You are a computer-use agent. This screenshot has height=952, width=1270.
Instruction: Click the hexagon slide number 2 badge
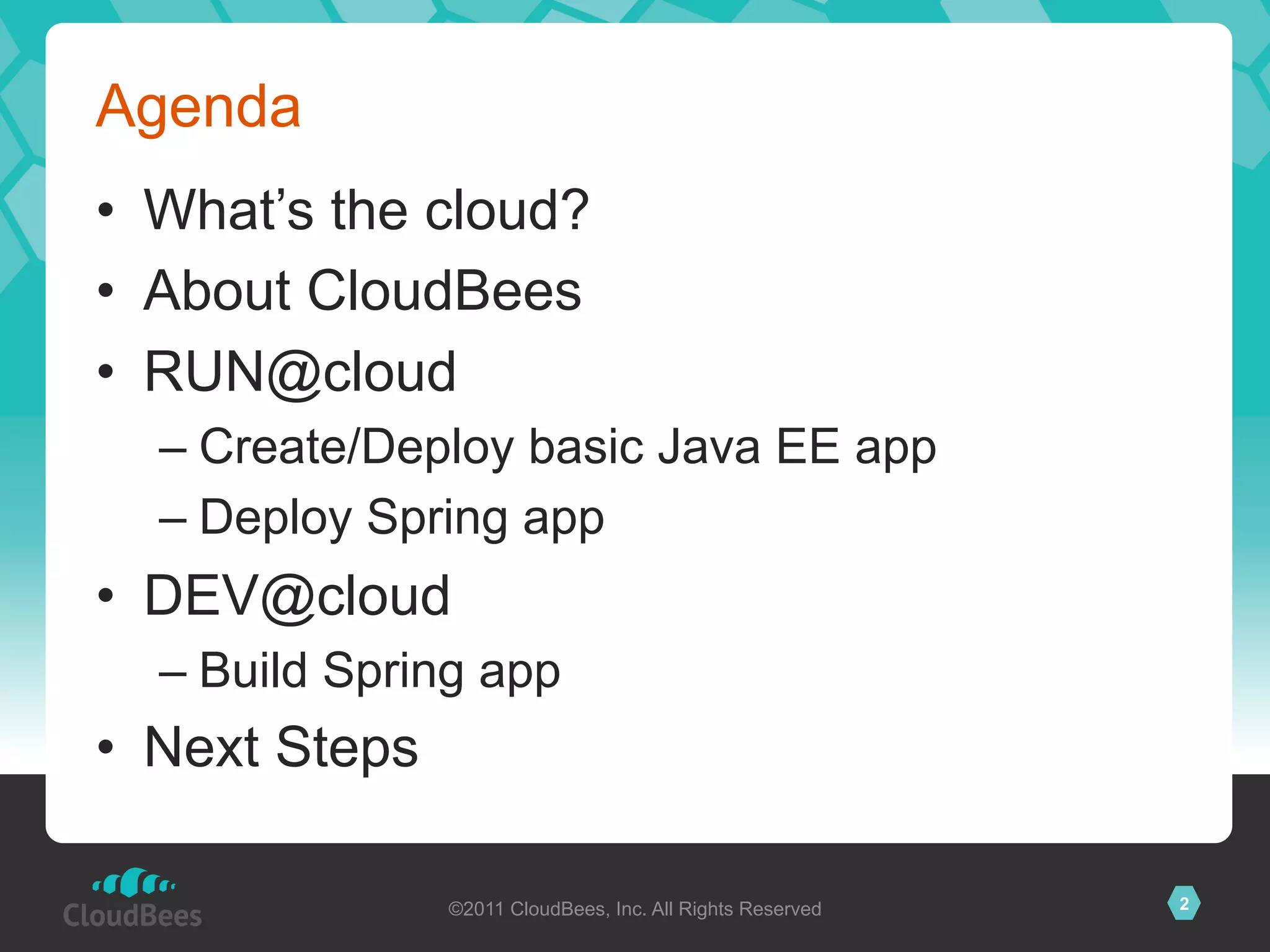1183,904
